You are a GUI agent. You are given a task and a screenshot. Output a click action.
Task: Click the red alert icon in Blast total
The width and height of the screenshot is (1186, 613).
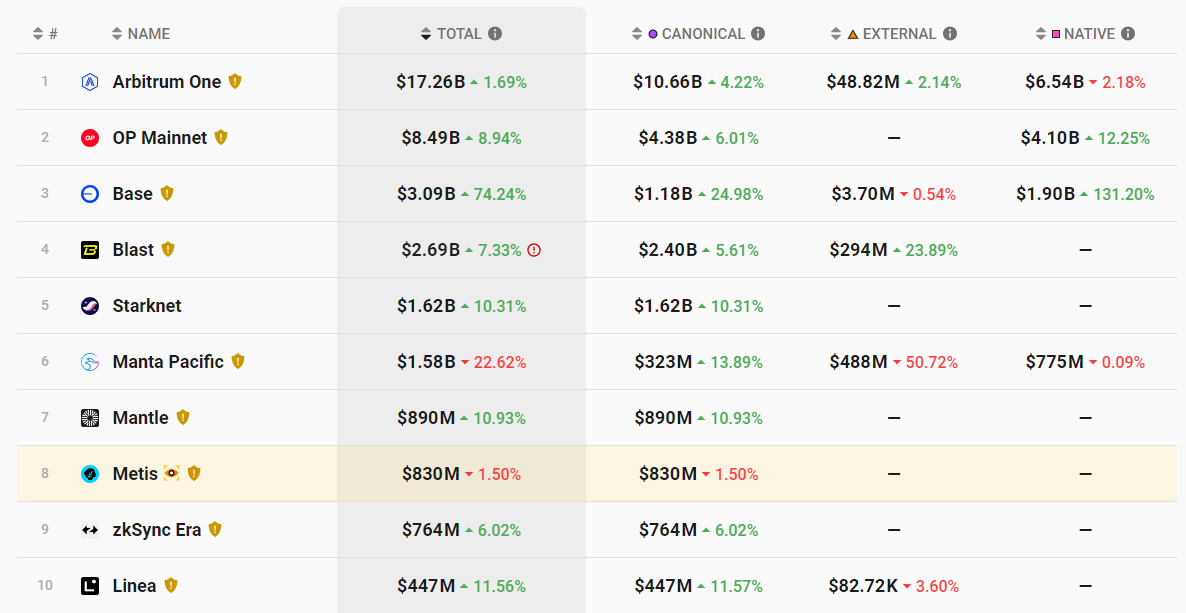(534, 250)
